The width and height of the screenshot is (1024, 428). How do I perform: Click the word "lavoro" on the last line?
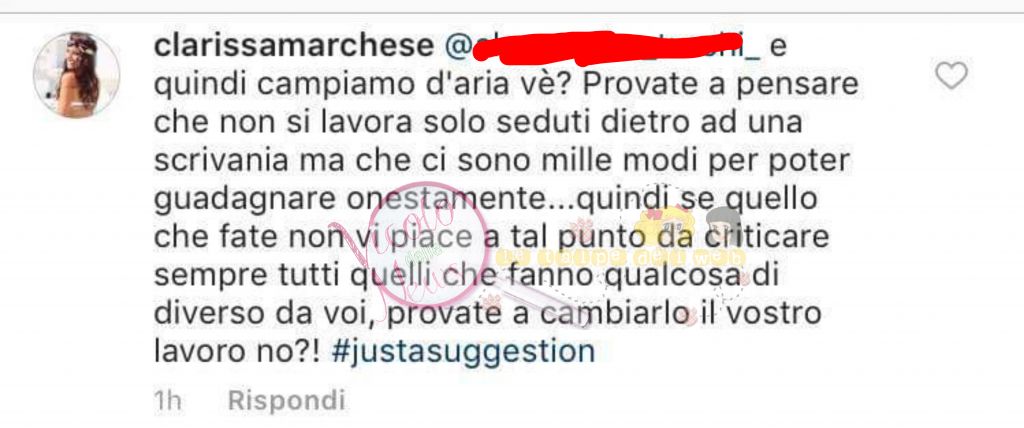[x=195, y=351]
